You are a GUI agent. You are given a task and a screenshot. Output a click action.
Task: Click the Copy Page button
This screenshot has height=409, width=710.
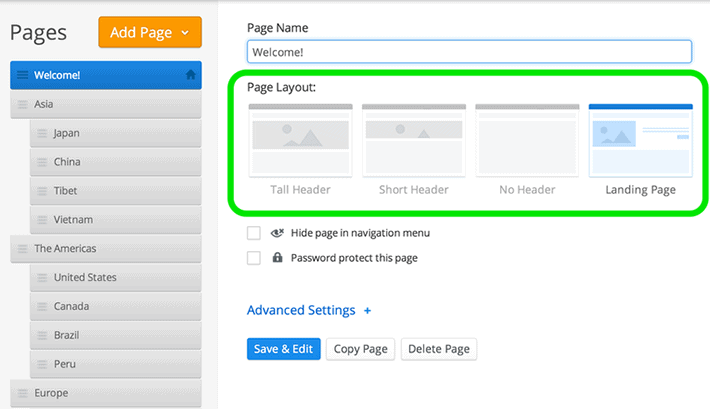pyautogui.click(x=360, y=349)
